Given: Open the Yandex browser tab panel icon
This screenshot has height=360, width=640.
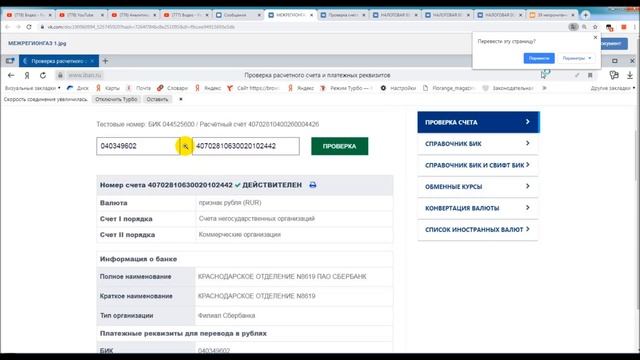Looking at the screenshot, I should (x=10, y=61).
